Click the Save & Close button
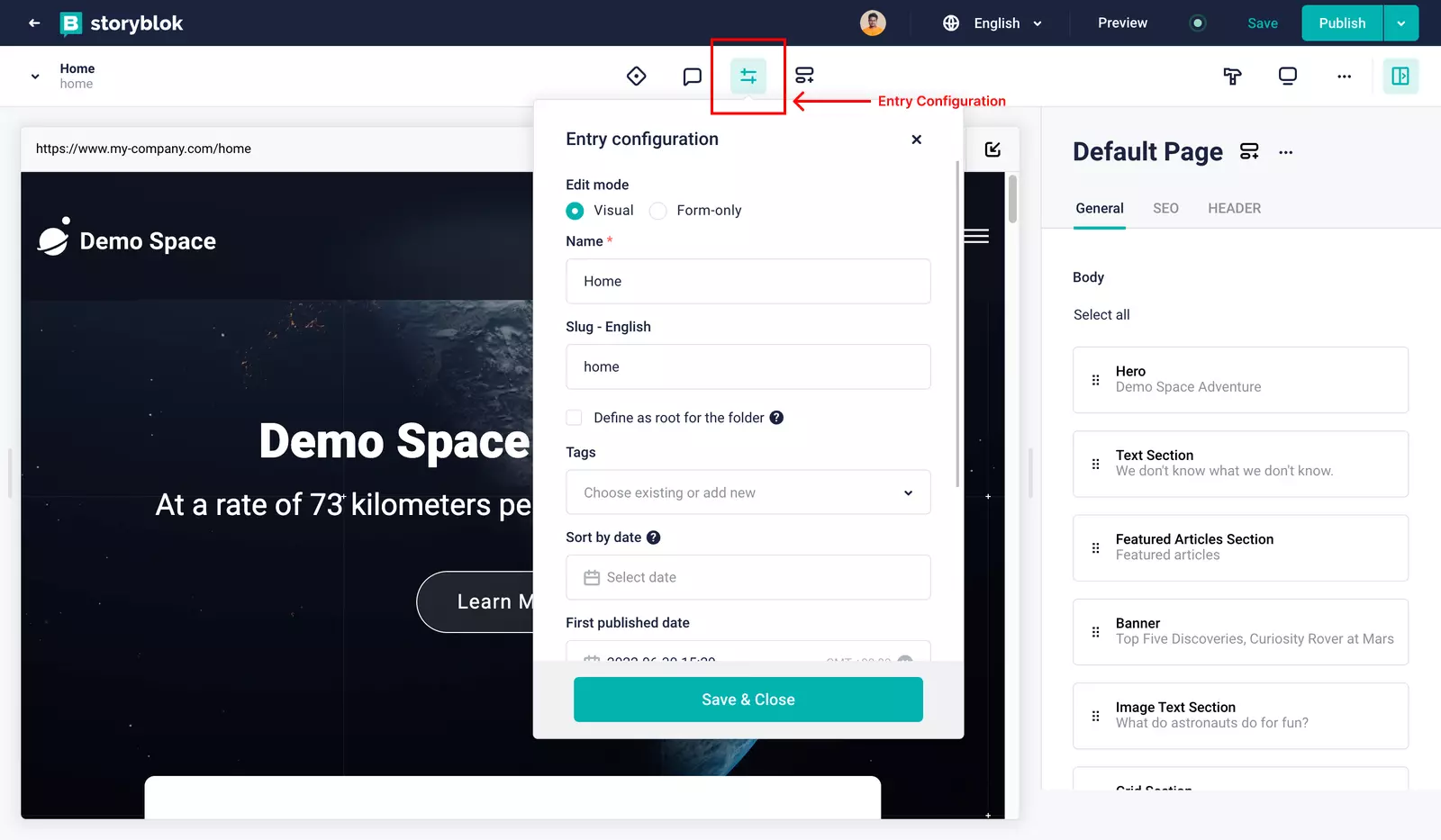 coord(748,699)
